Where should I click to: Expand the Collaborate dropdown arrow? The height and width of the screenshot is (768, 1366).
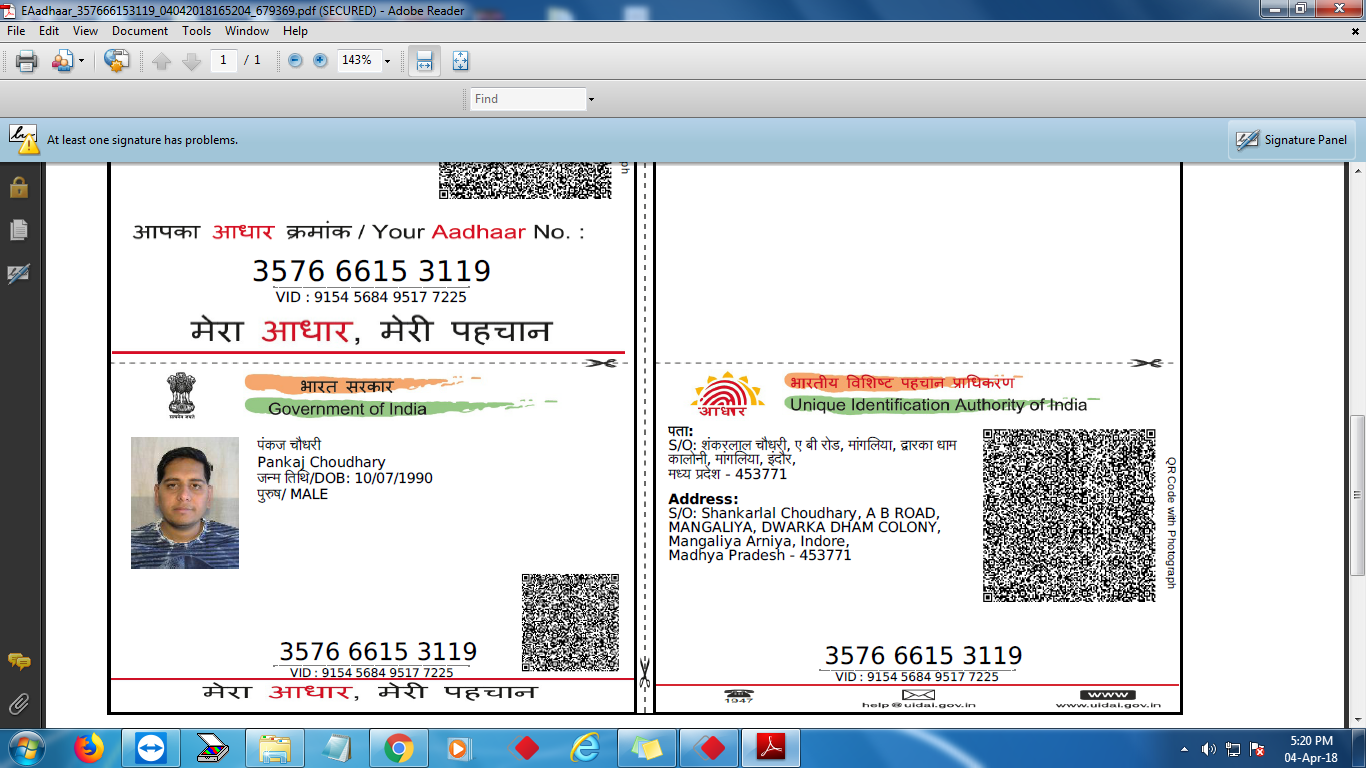81,61
